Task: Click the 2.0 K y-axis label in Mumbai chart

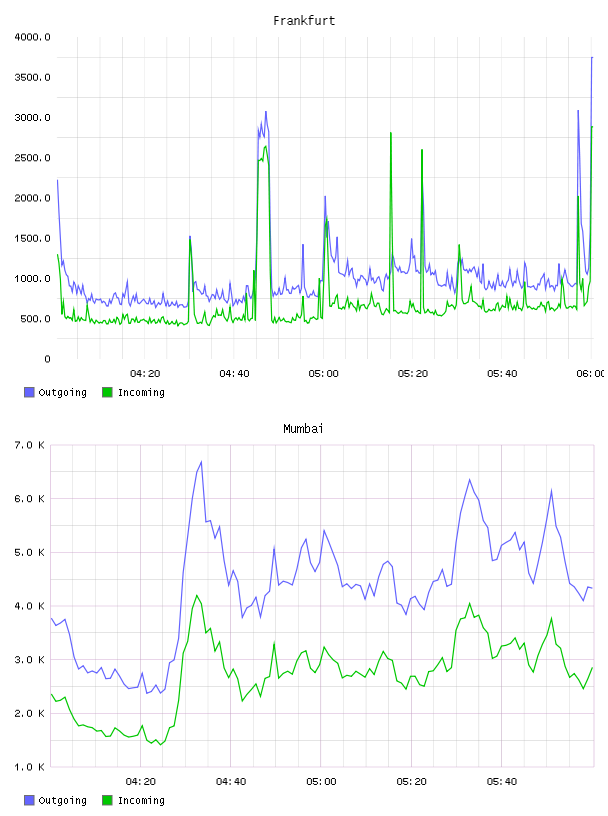Action: coord(29,713)
